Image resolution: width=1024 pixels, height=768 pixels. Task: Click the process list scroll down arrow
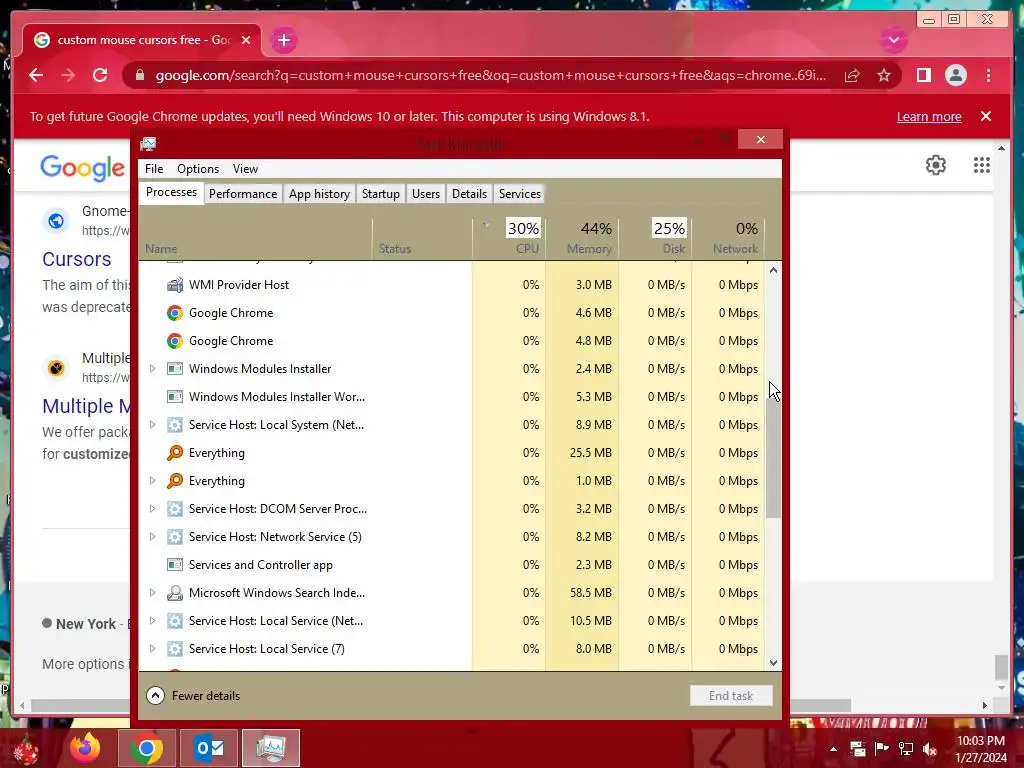click(x=773, y=663)
